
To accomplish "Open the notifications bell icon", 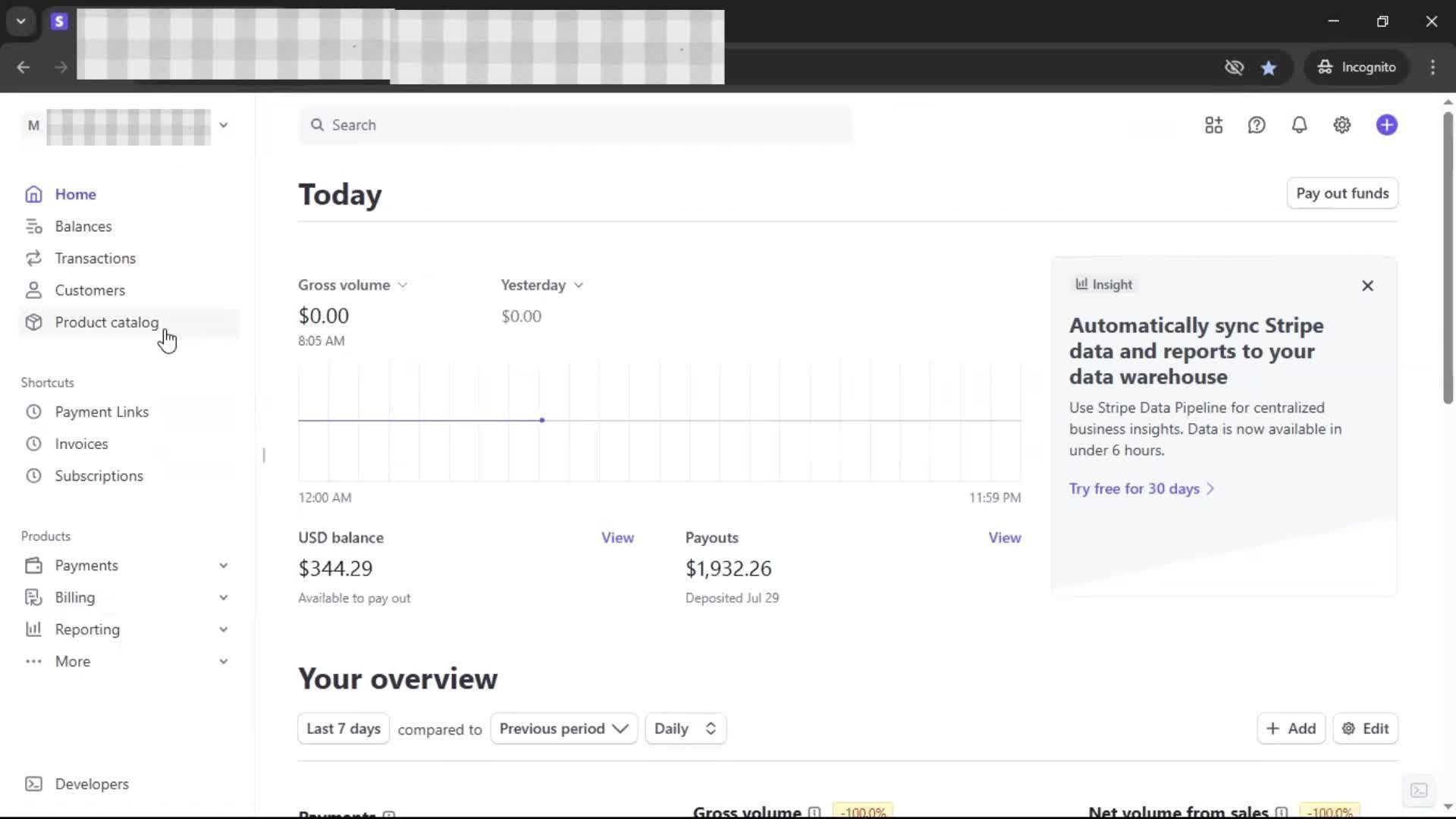I will (1299, 125).
